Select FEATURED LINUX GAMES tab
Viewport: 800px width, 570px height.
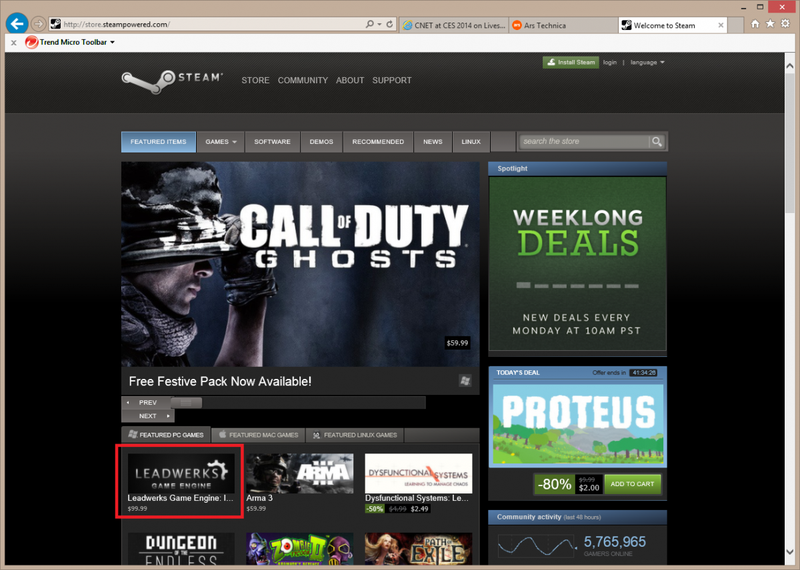click(x=355, y=435)
